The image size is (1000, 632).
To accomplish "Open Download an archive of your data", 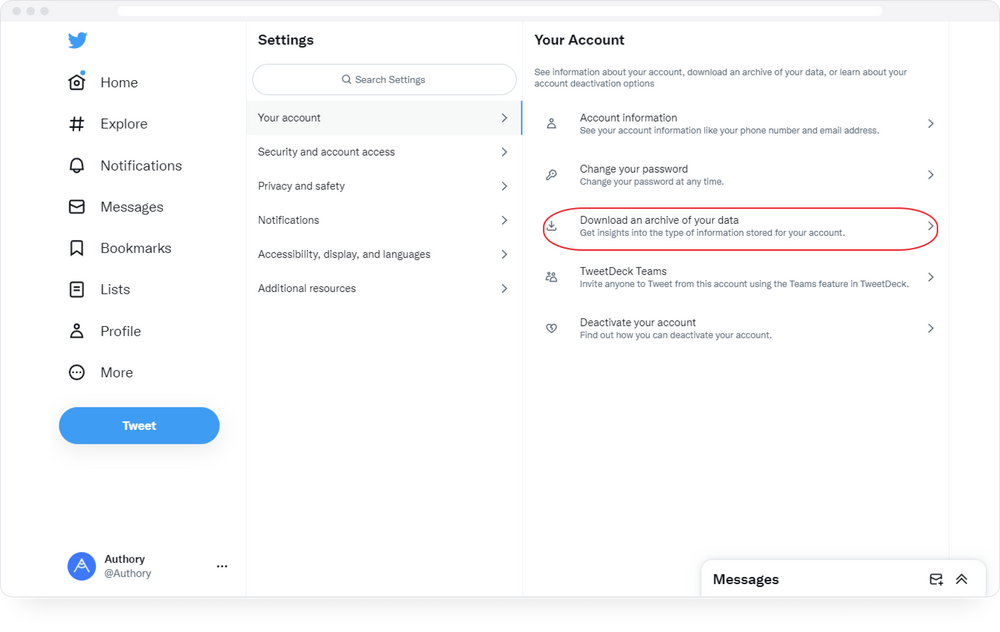I will click(x=739, y=227).
